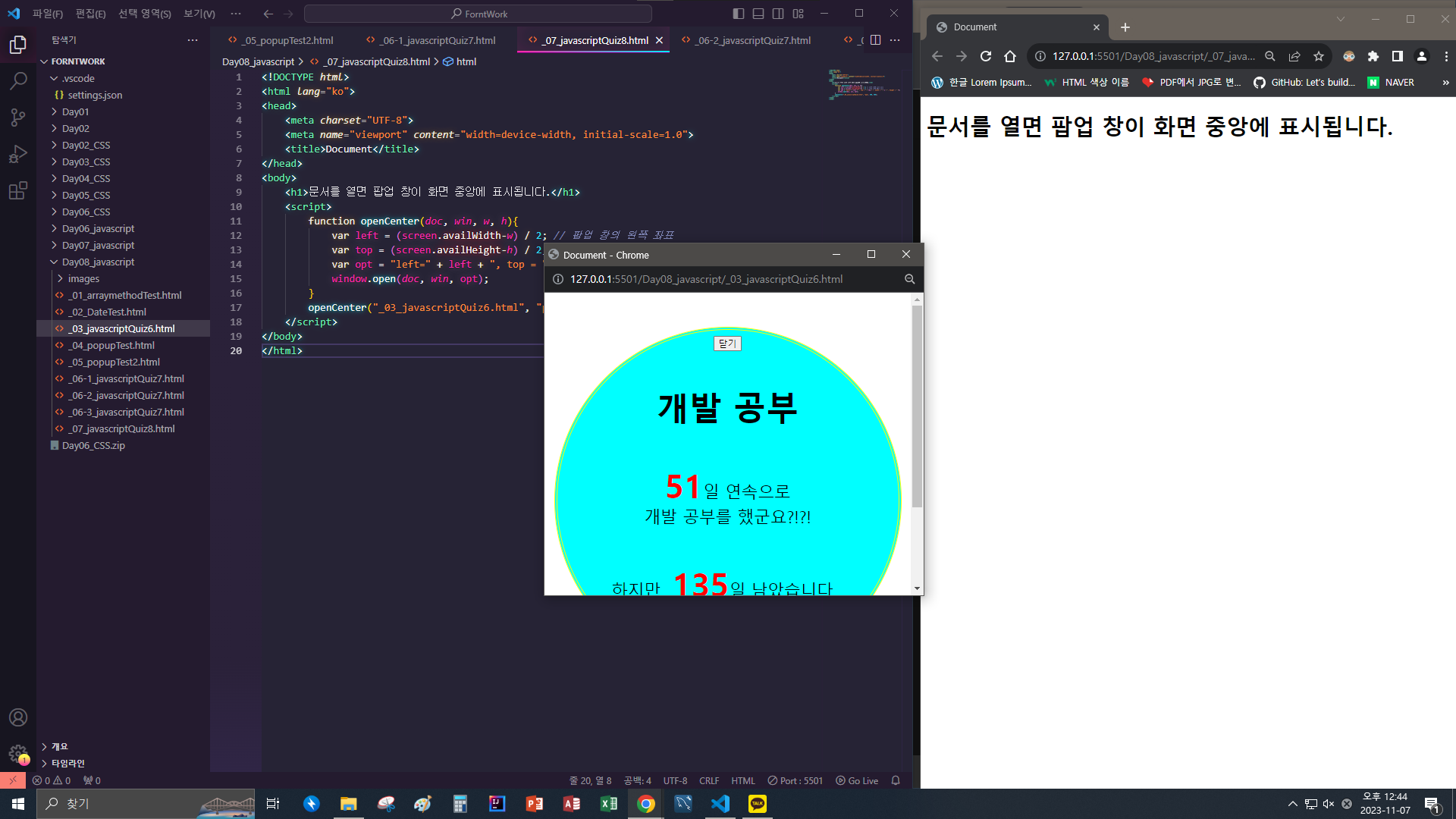Open the Run and Debug view

18,154
